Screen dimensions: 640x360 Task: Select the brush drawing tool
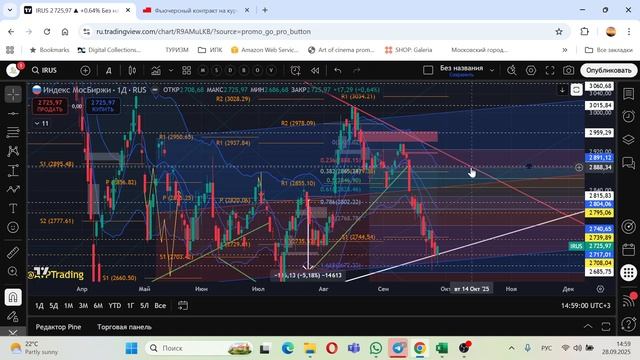(13, 189)
